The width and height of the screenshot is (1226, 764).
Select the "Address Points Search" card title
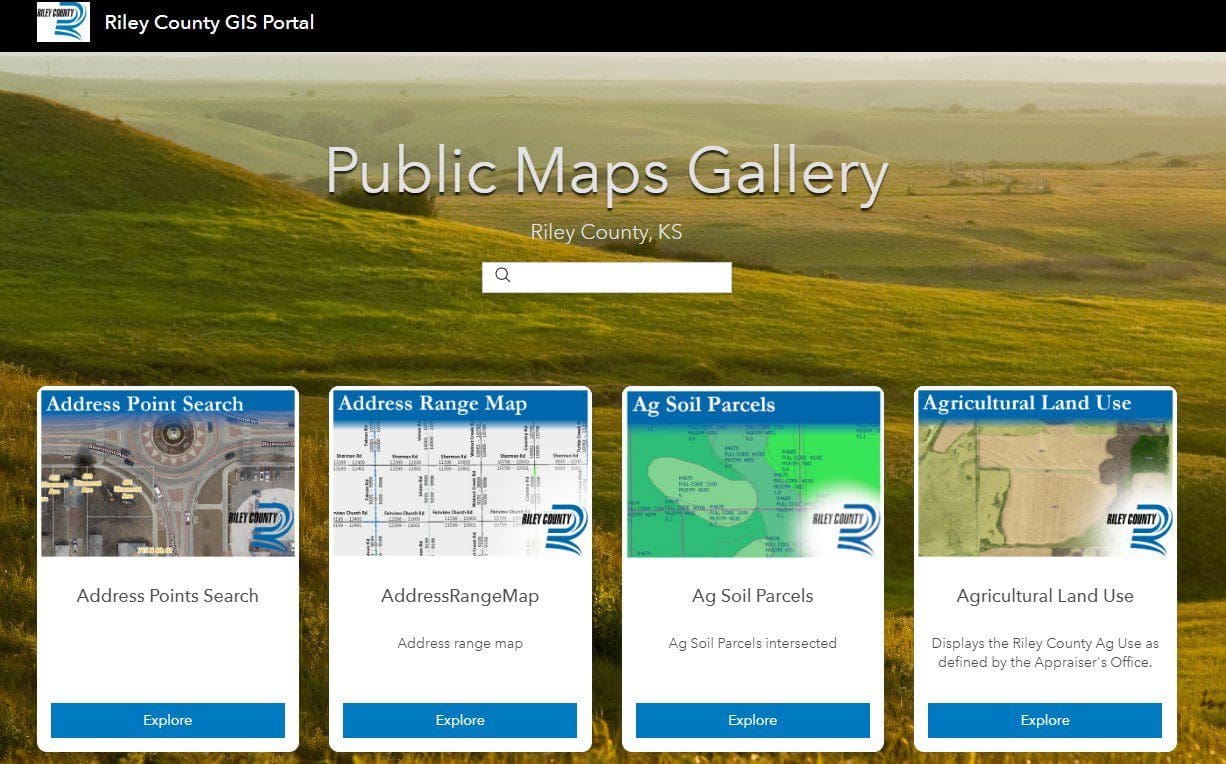tap(167, 595)
